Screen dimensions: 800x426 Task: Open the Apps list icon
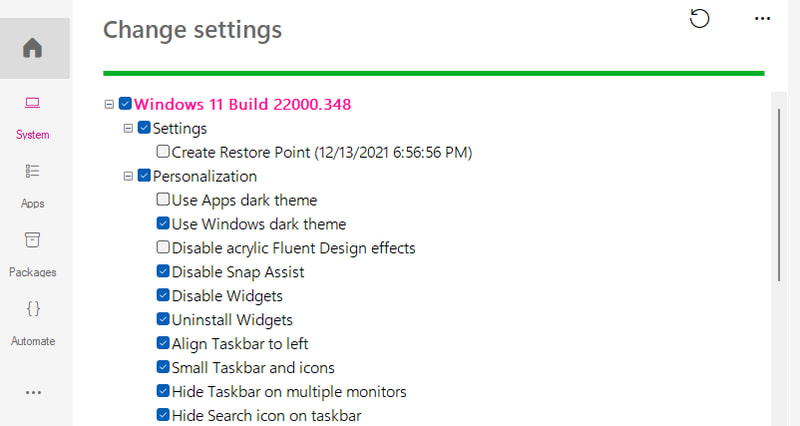(x=33, y=171)
